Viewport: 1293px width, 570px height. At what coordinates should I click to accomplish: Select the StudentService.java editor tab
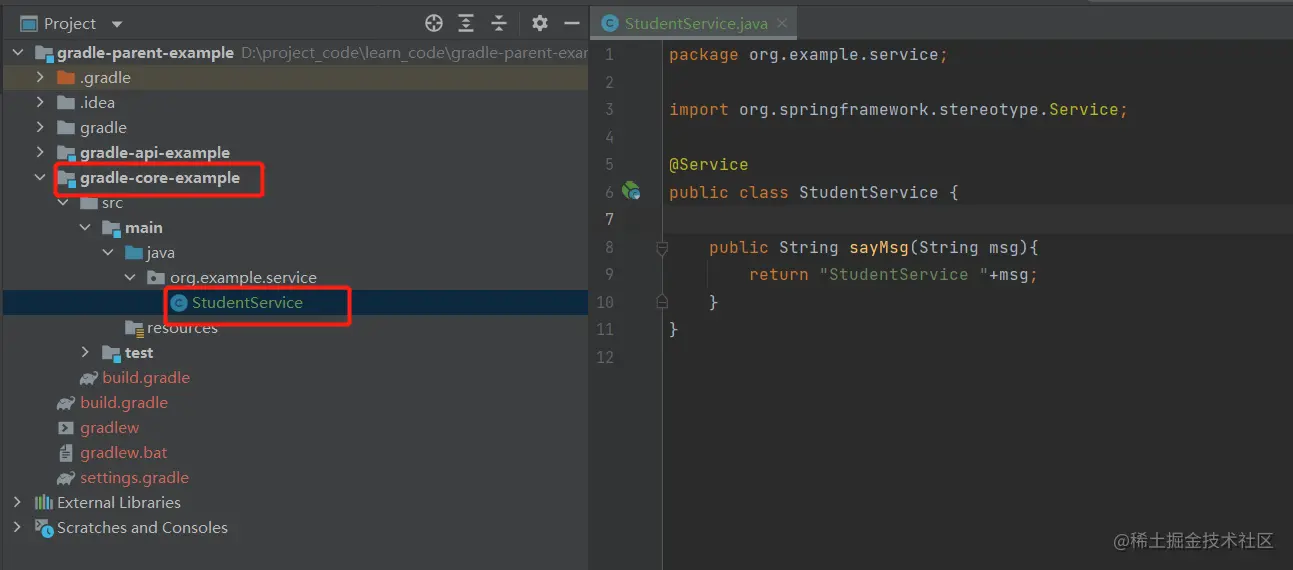[x=696, y=23]
